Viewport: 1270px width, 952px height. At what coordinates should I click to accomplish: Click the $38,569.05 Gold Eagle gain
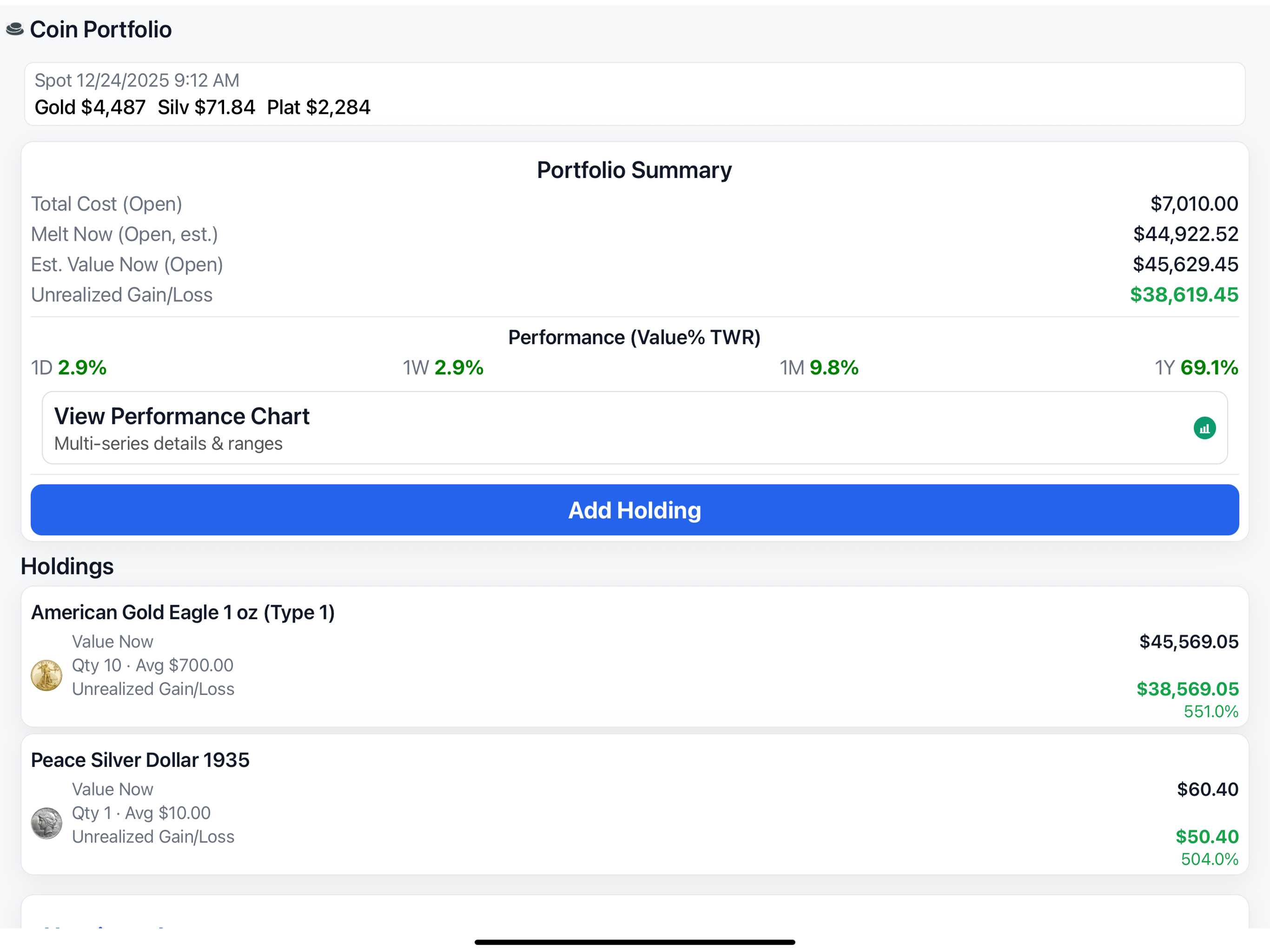(1187, 690)
